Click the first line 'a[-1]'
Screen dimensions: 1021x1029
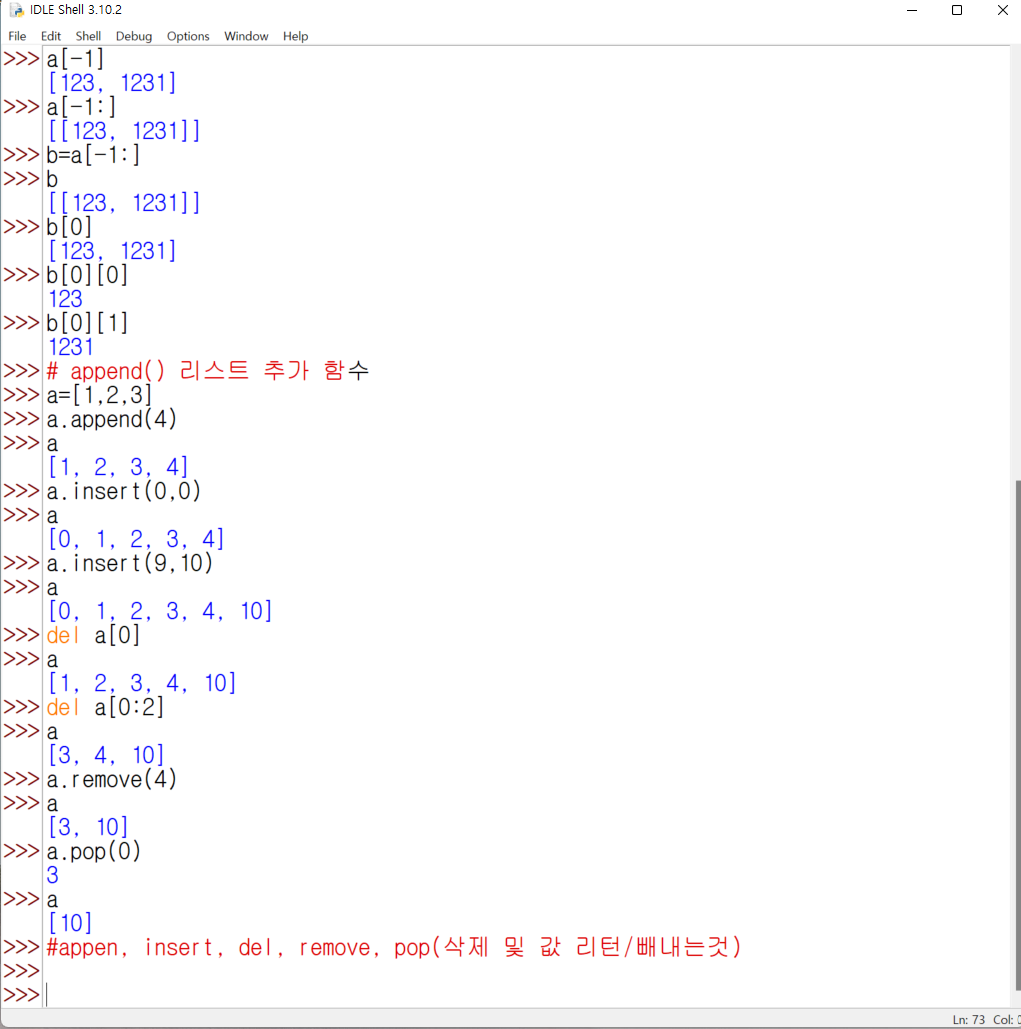coord(75,59)
